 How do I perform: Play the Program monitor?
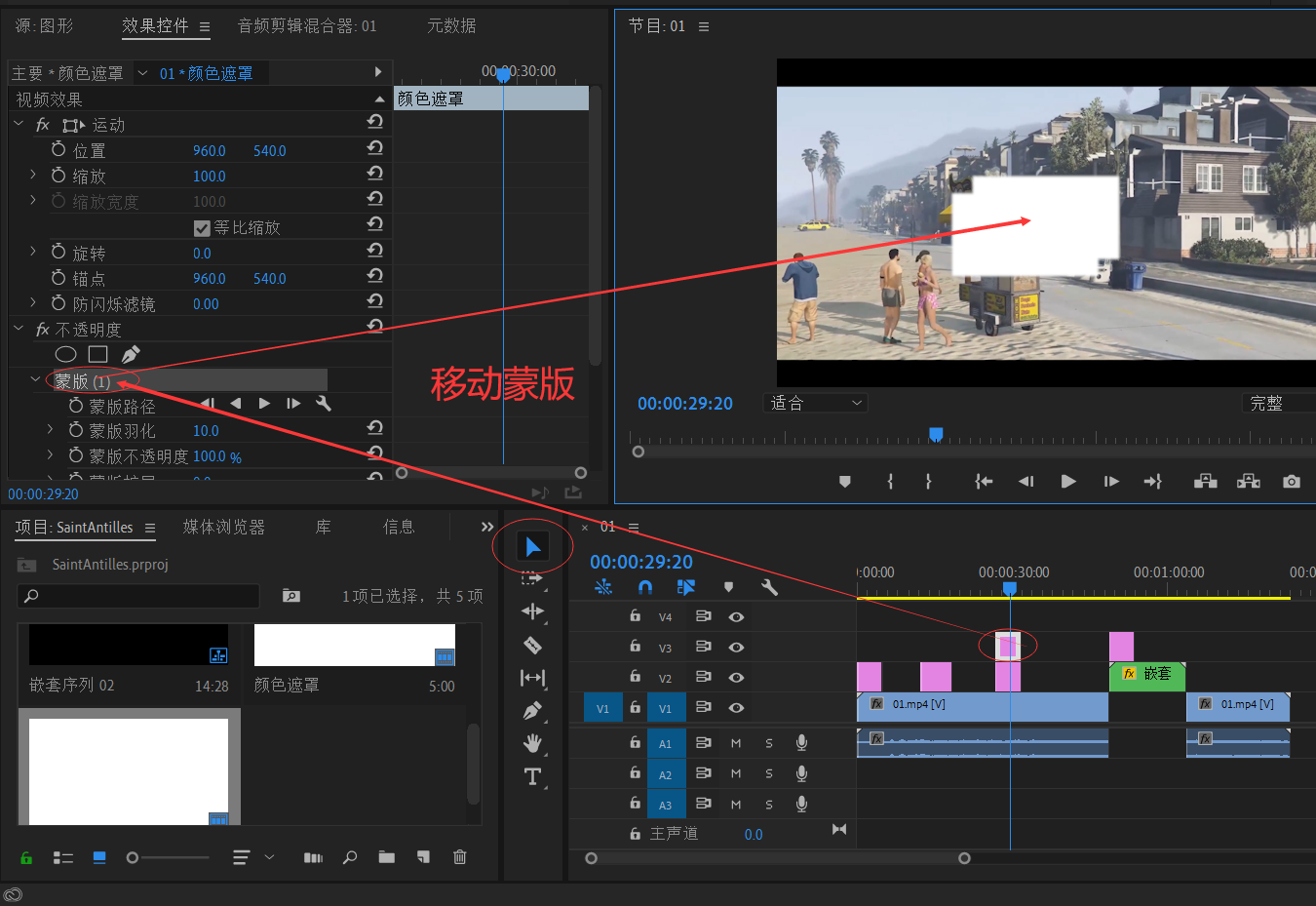(1068, 482)
